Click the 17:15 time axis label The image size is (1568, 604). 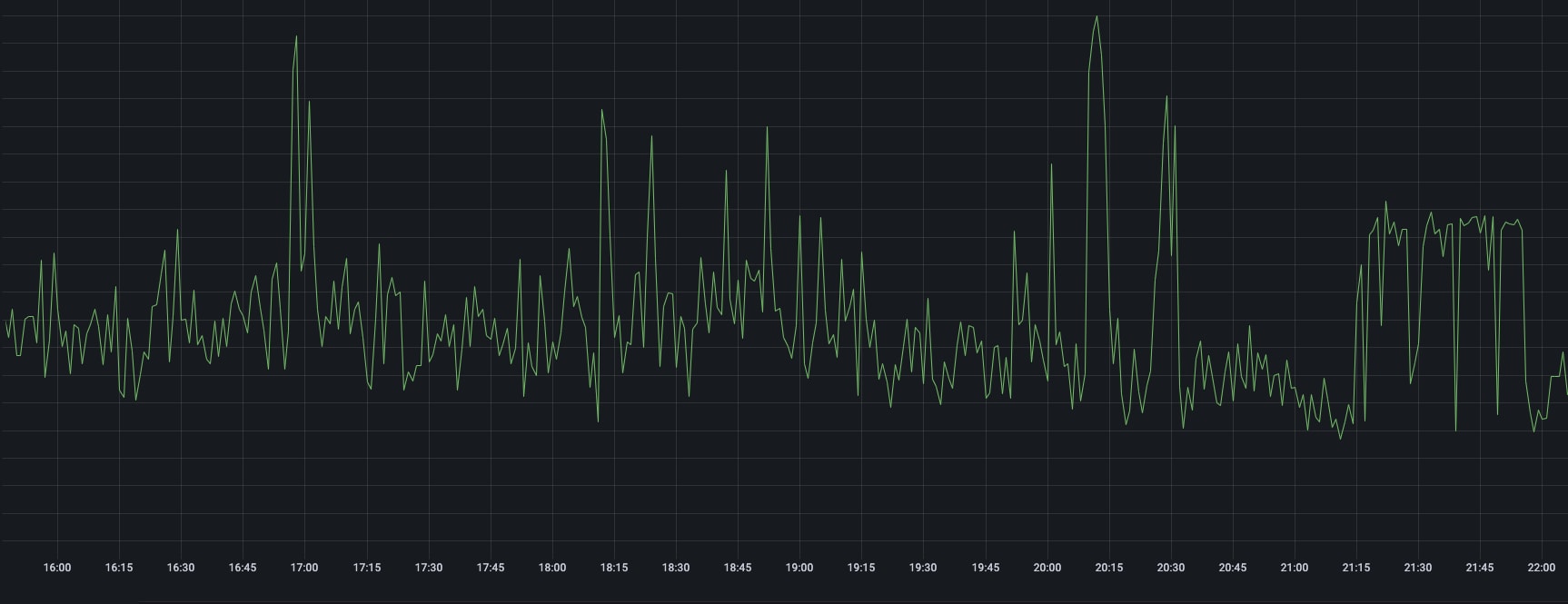pos(366,568)
